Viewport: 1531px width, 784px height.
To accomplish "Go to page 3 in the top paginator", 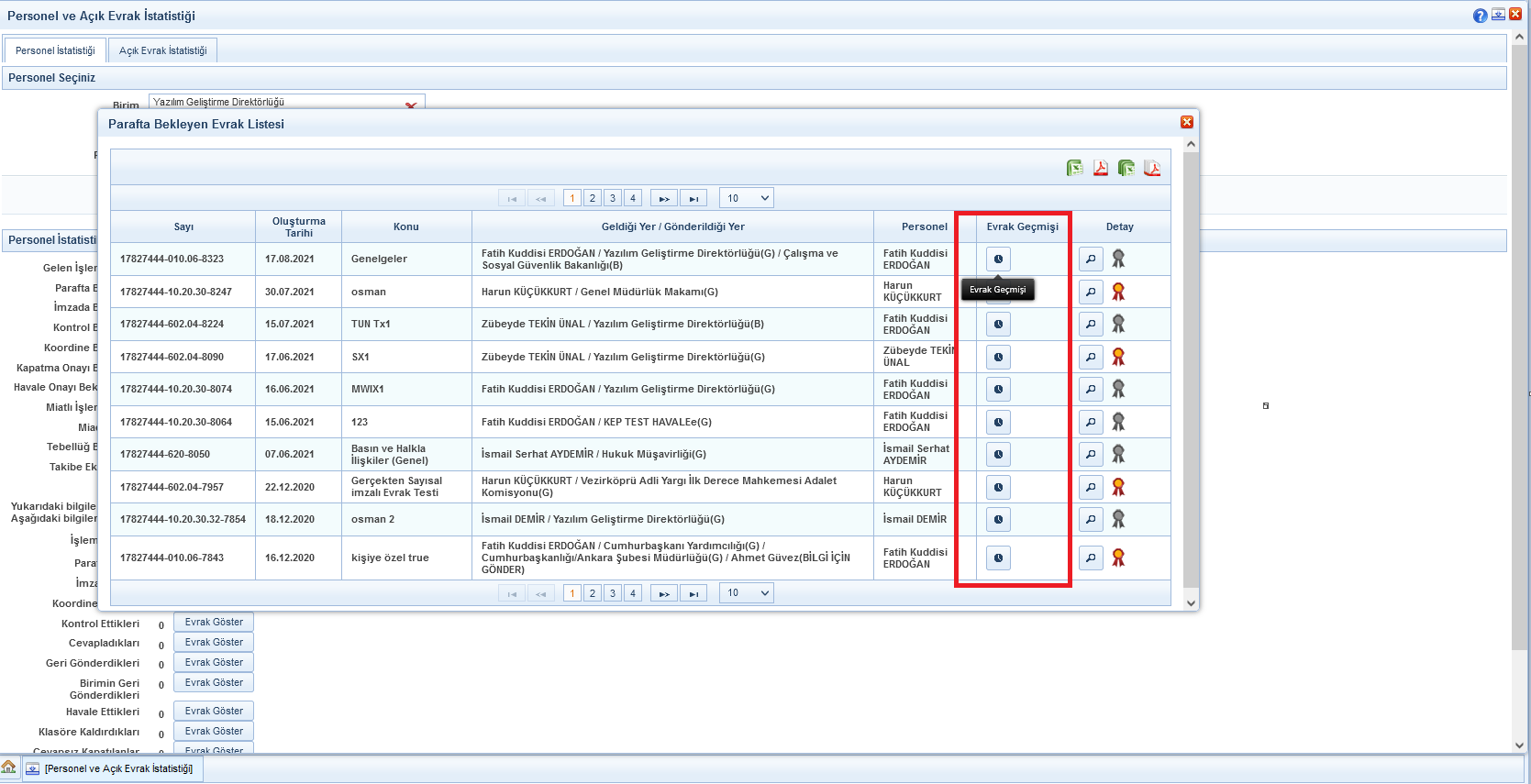I will [x=613, y=198].
